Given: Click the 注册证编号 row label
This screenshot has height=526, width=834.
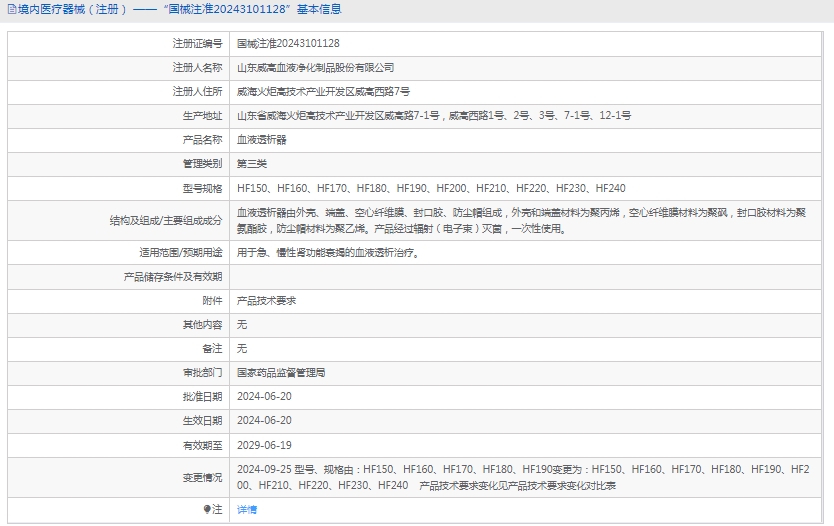Looking at the screenshot, I should (197, 44).
